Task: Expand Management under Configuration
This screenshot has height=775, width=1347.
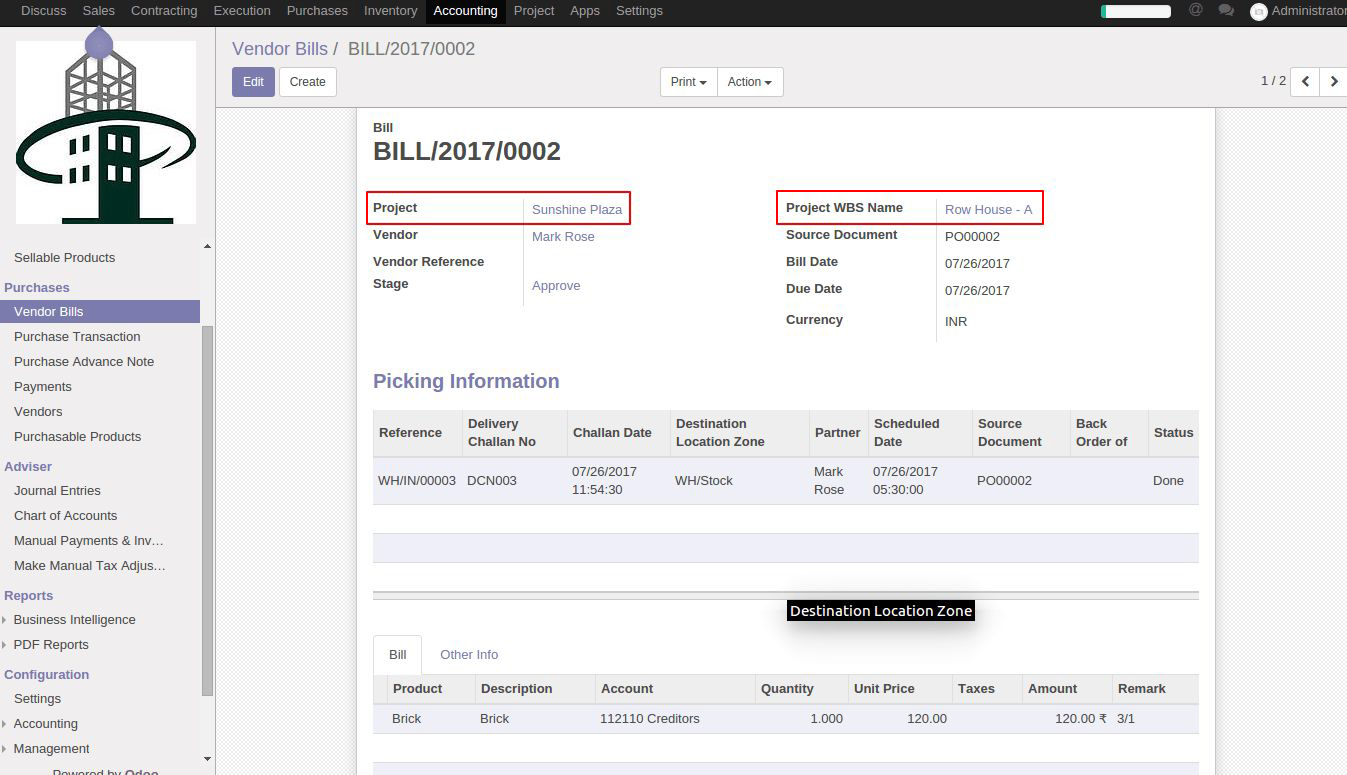Action: coord(51,749)
